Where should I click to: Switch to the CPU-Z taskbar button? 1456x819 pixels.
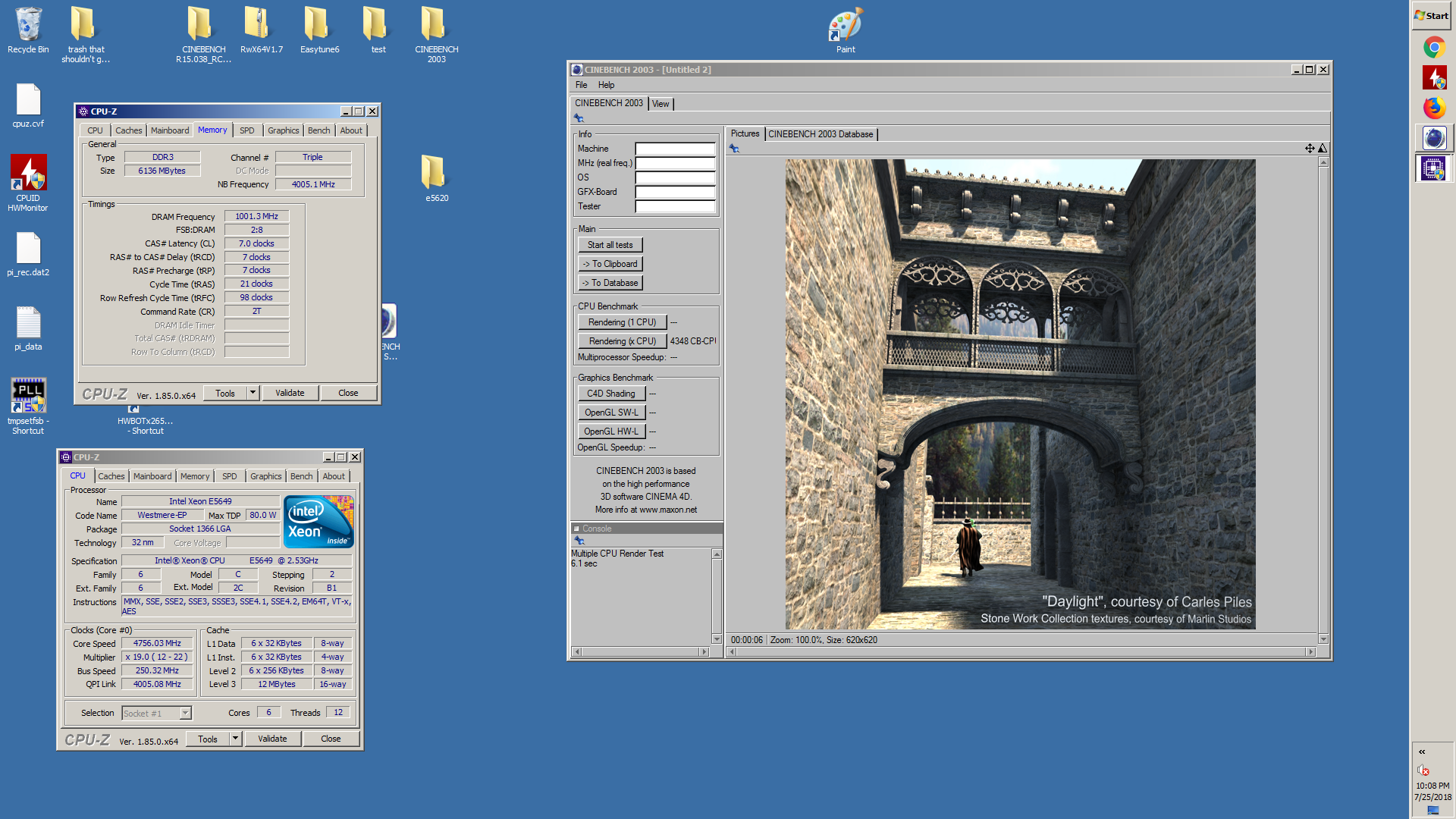tap(1433, 168)
